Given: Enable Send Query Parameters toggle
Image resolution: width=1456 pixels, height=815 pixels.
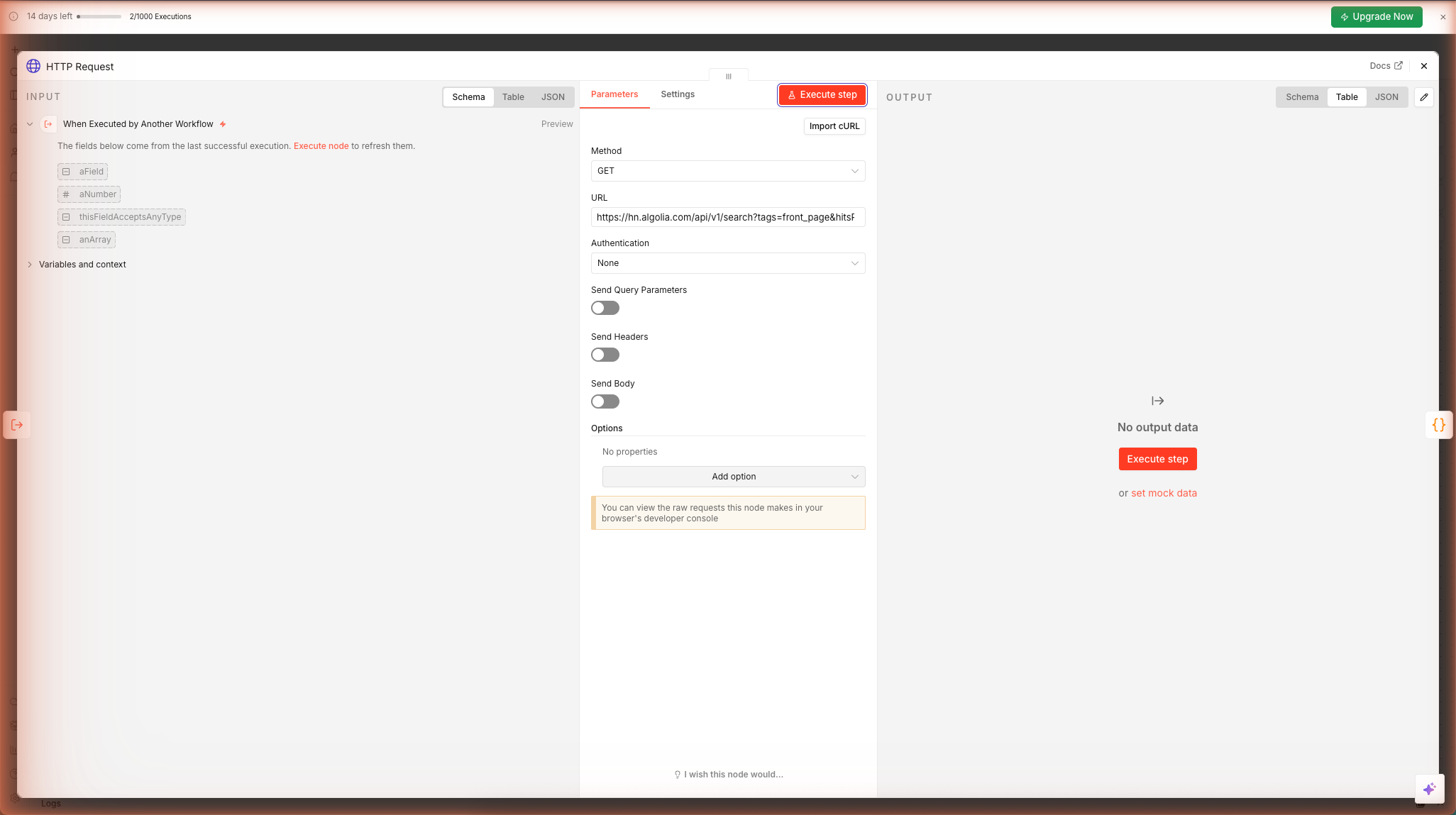Looking at the screenshot, I should click(x=605, y=308).
